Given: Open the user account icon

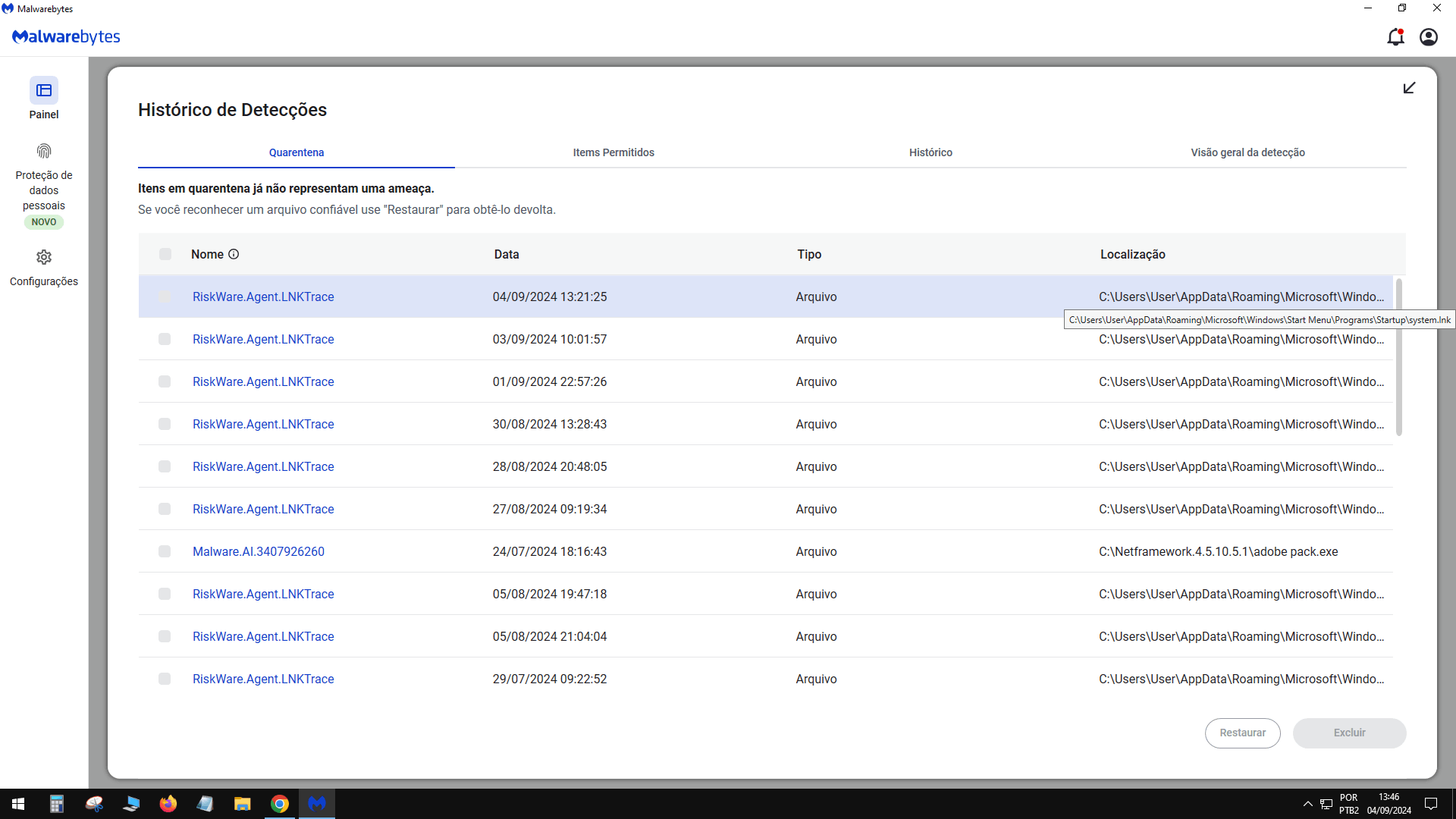Looking at the screenshot, I should click(1429, 37).
